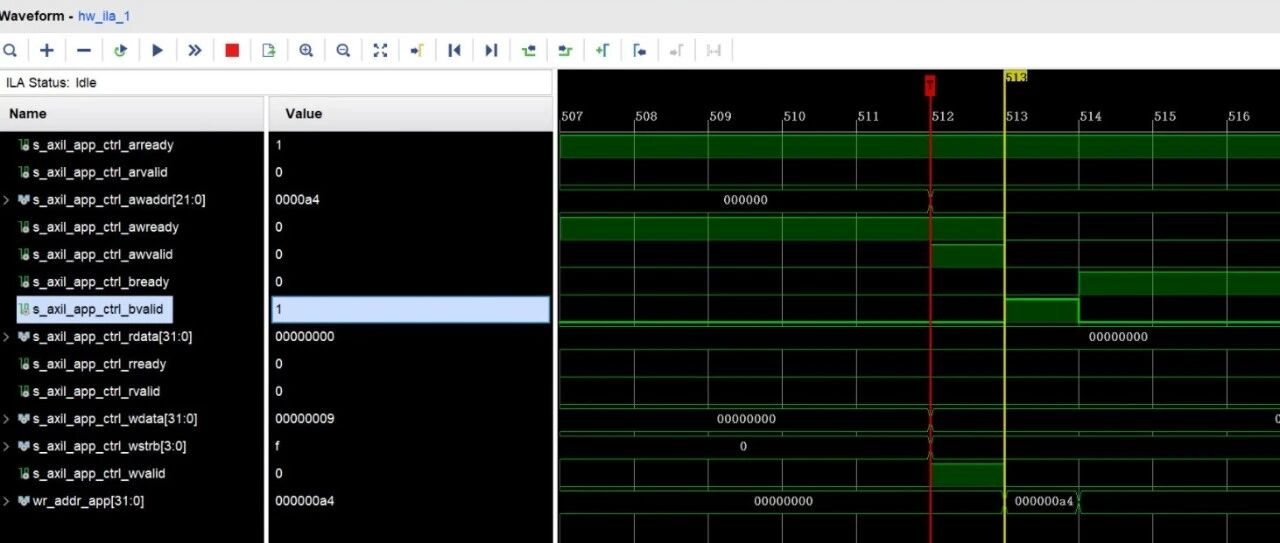The width and height of the screenshot is (1280, 543).
Task: Open the search tool in waveform toolbar
Action: click(x=10, y=50)
